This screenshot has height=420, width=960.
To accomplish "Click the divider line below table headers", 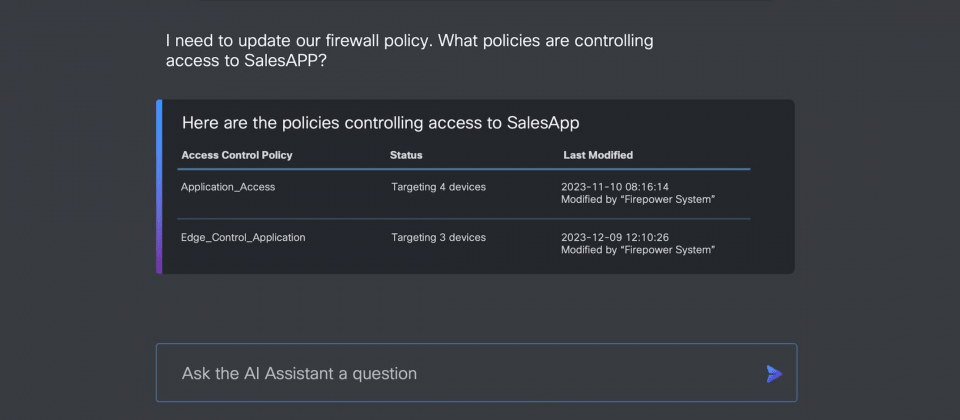I will pos(463,169).
